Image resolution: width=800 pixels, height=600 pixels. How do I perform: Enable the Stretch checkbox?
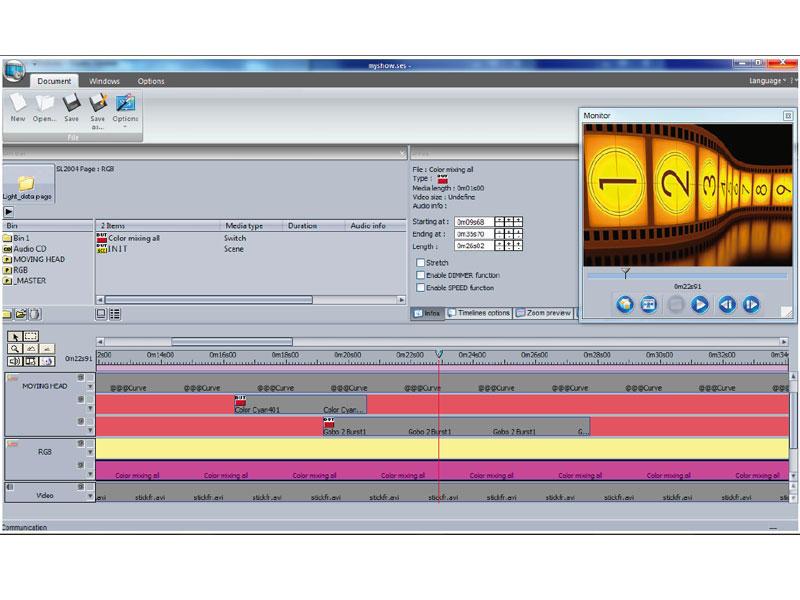click(x=421, y=263)
